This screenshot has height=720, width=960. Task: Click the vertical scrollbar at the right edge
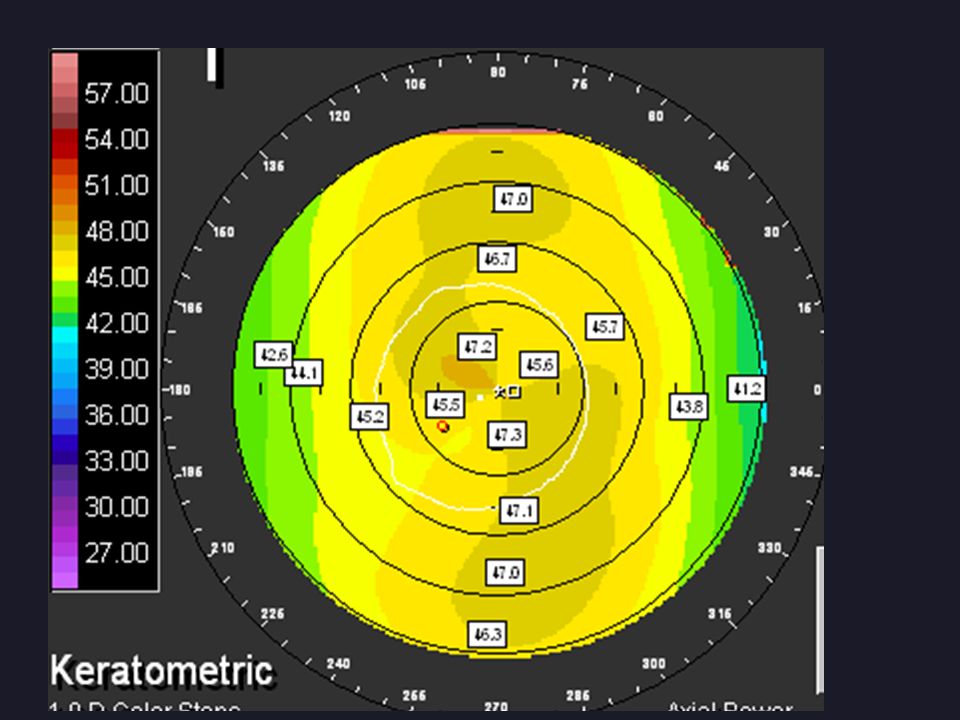pos(820,620)
